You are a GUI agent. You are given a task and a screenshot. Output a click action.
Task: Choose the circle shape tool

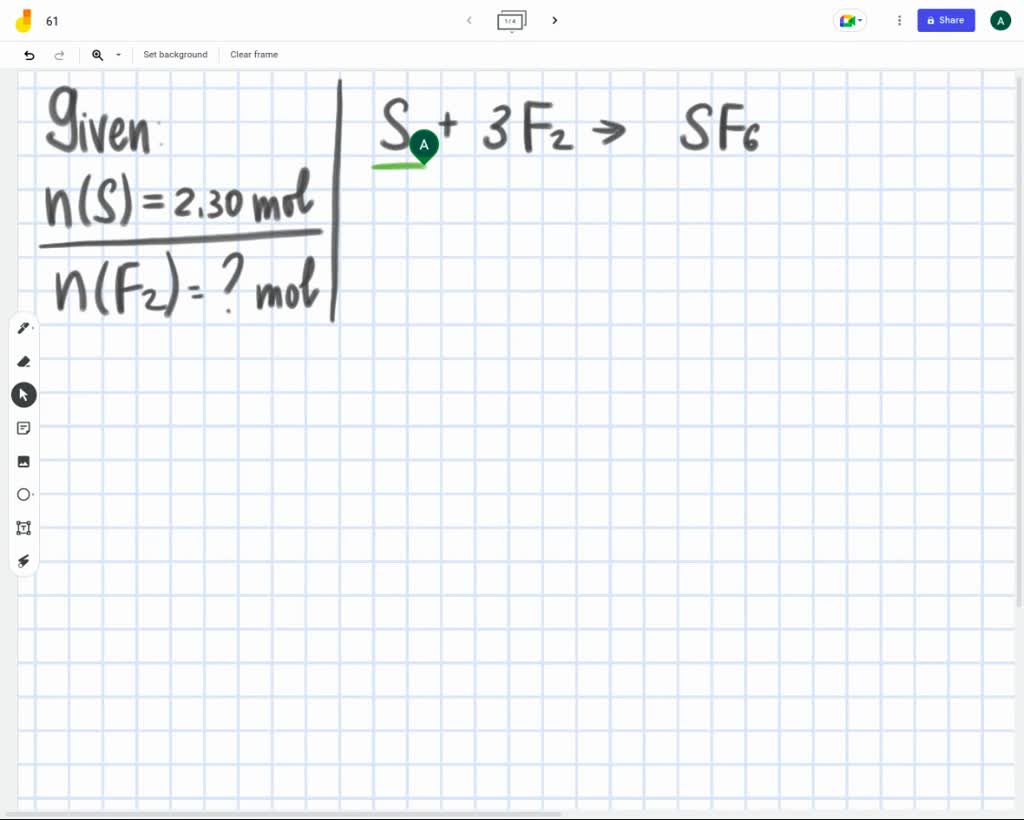click(24, 494)
